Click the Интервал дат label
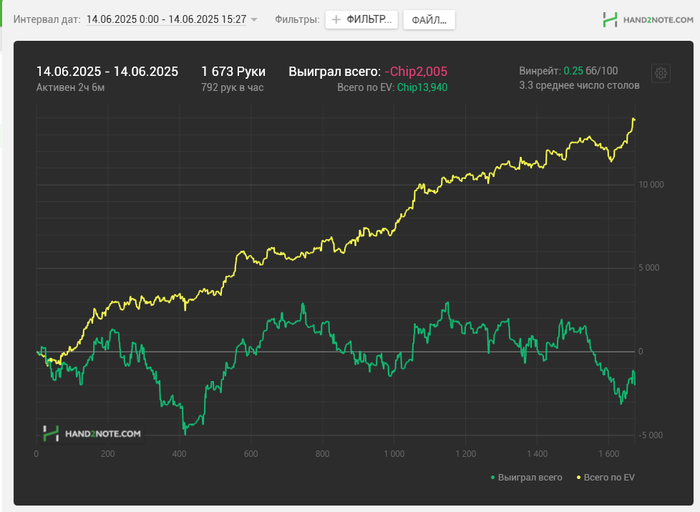 (x=47, y=20)
